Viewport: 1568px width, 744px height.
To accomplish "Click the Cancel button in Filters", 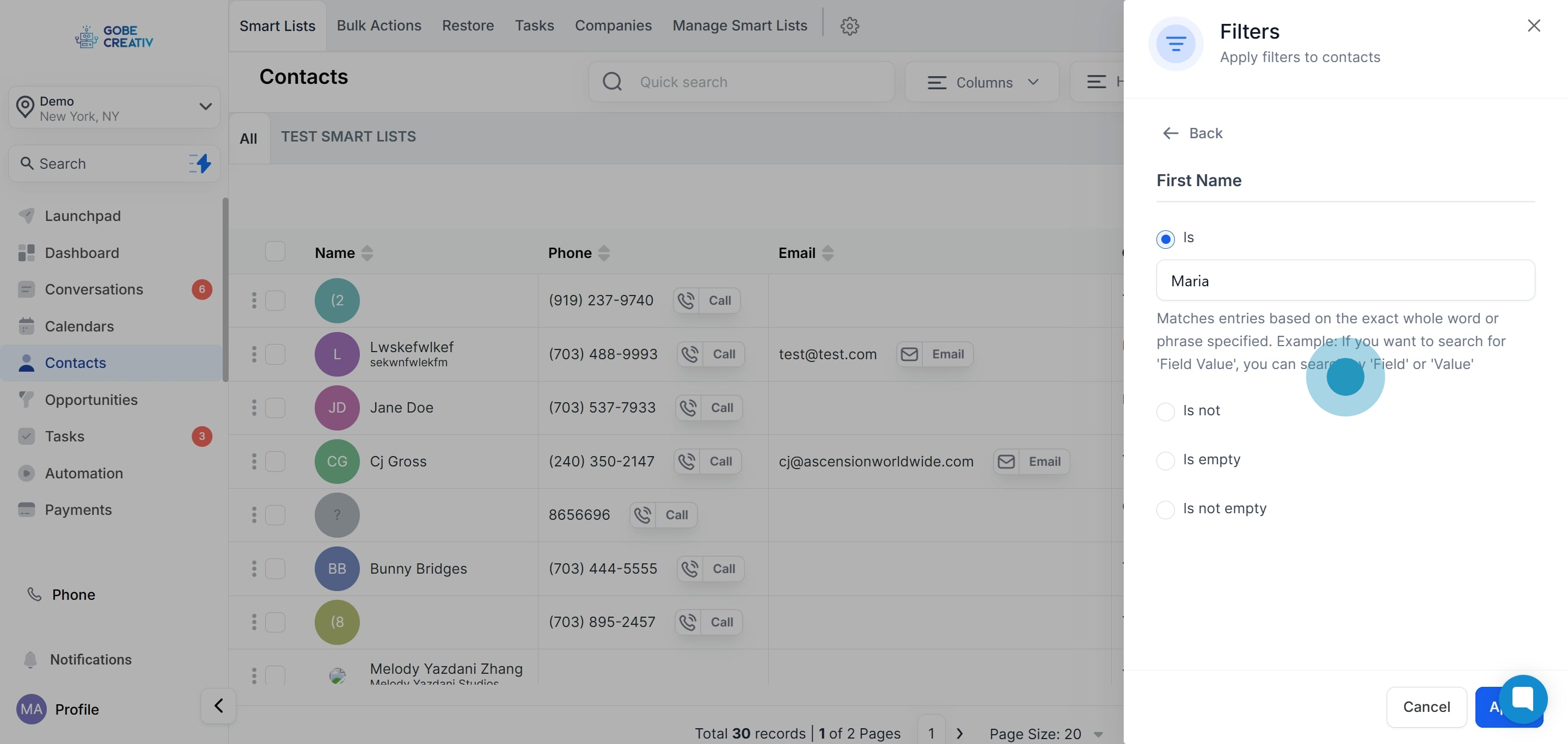I will tap(1425, 707).
